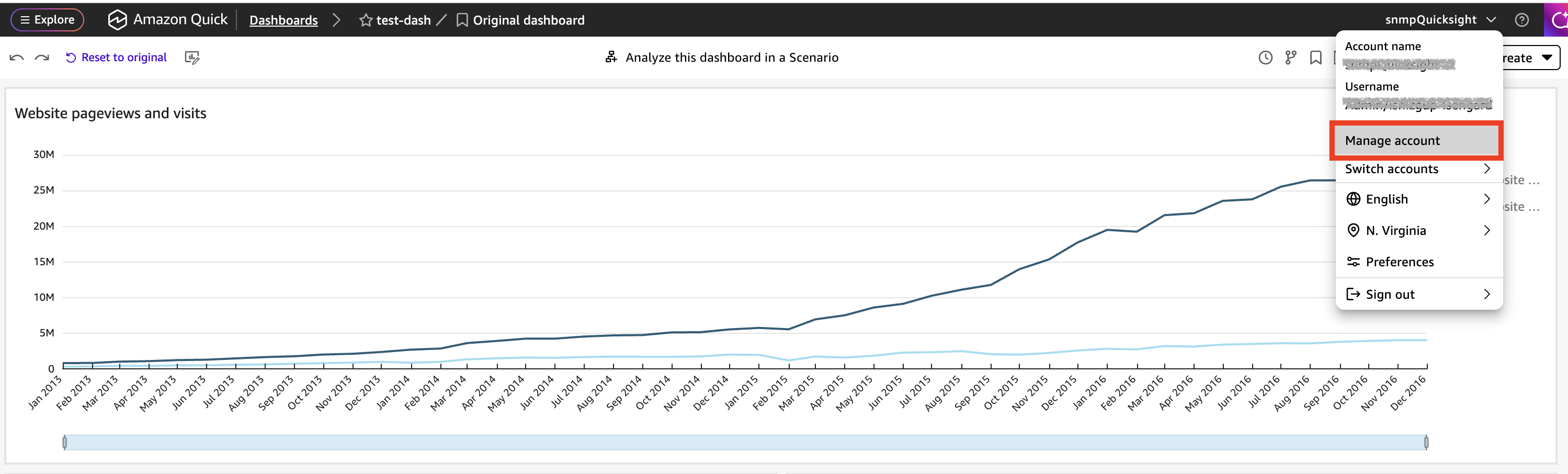The image size is (1568, 474).
Task: Click the chart edit icon beside Reset
Action: [192, 58]
